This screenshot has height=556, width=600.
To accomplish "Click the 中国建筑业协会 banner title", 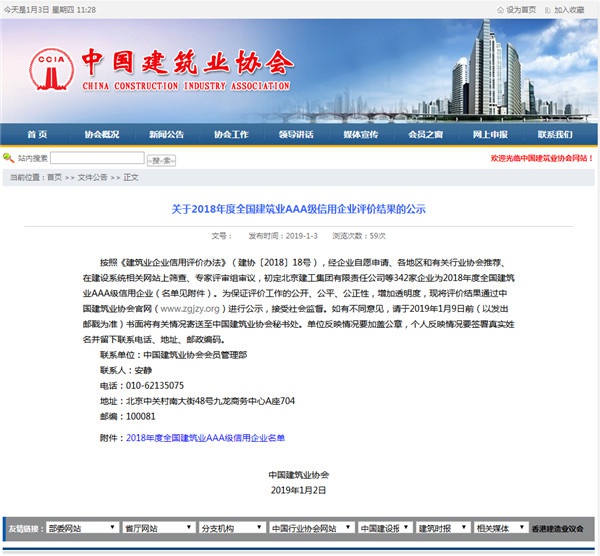I will point(188,62).
